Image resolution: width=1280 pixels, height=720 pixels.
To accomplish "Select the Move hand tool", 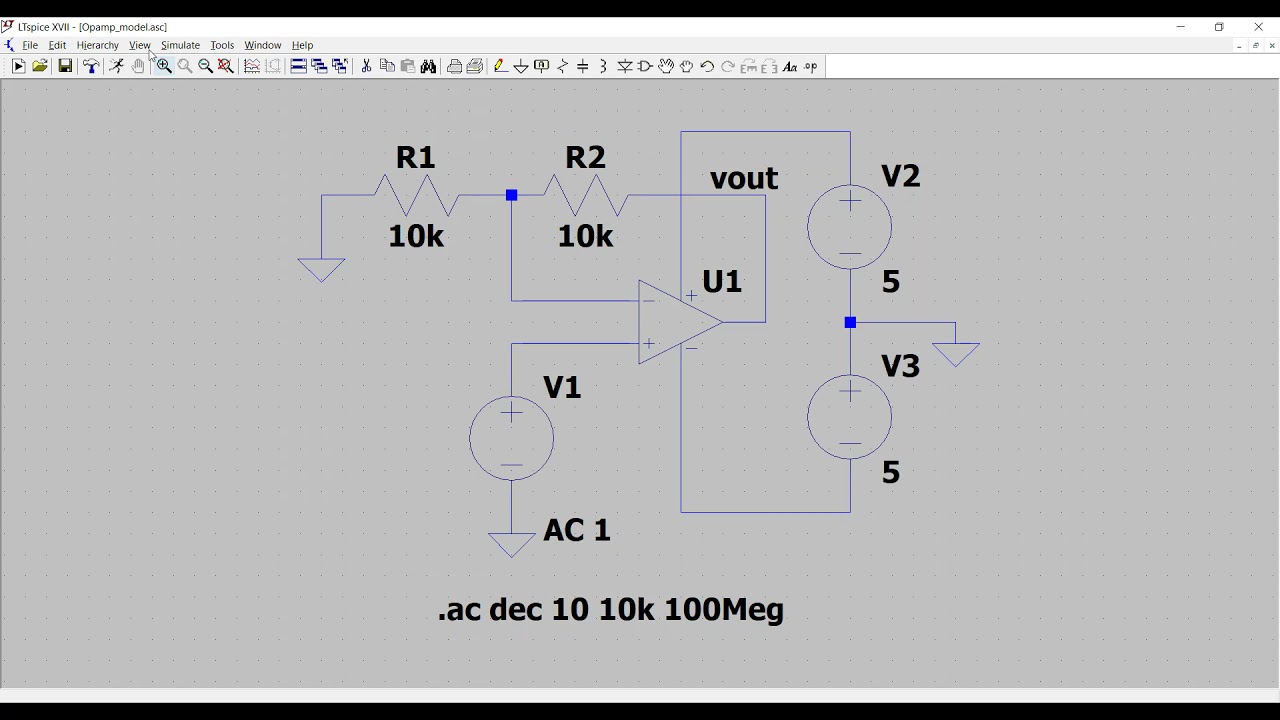I will tap(666, 66).
